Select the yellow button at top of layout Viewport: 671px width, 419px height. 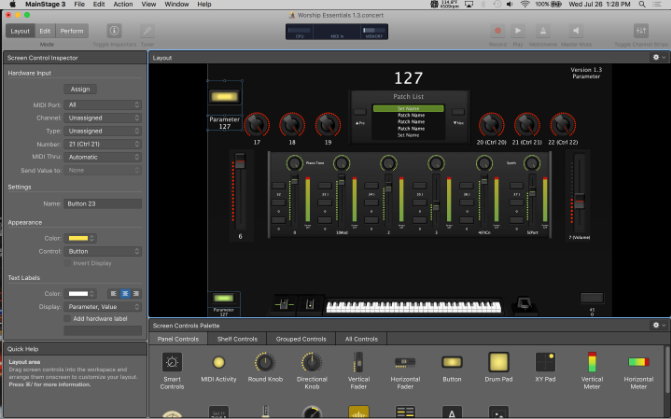click(225, 96)
